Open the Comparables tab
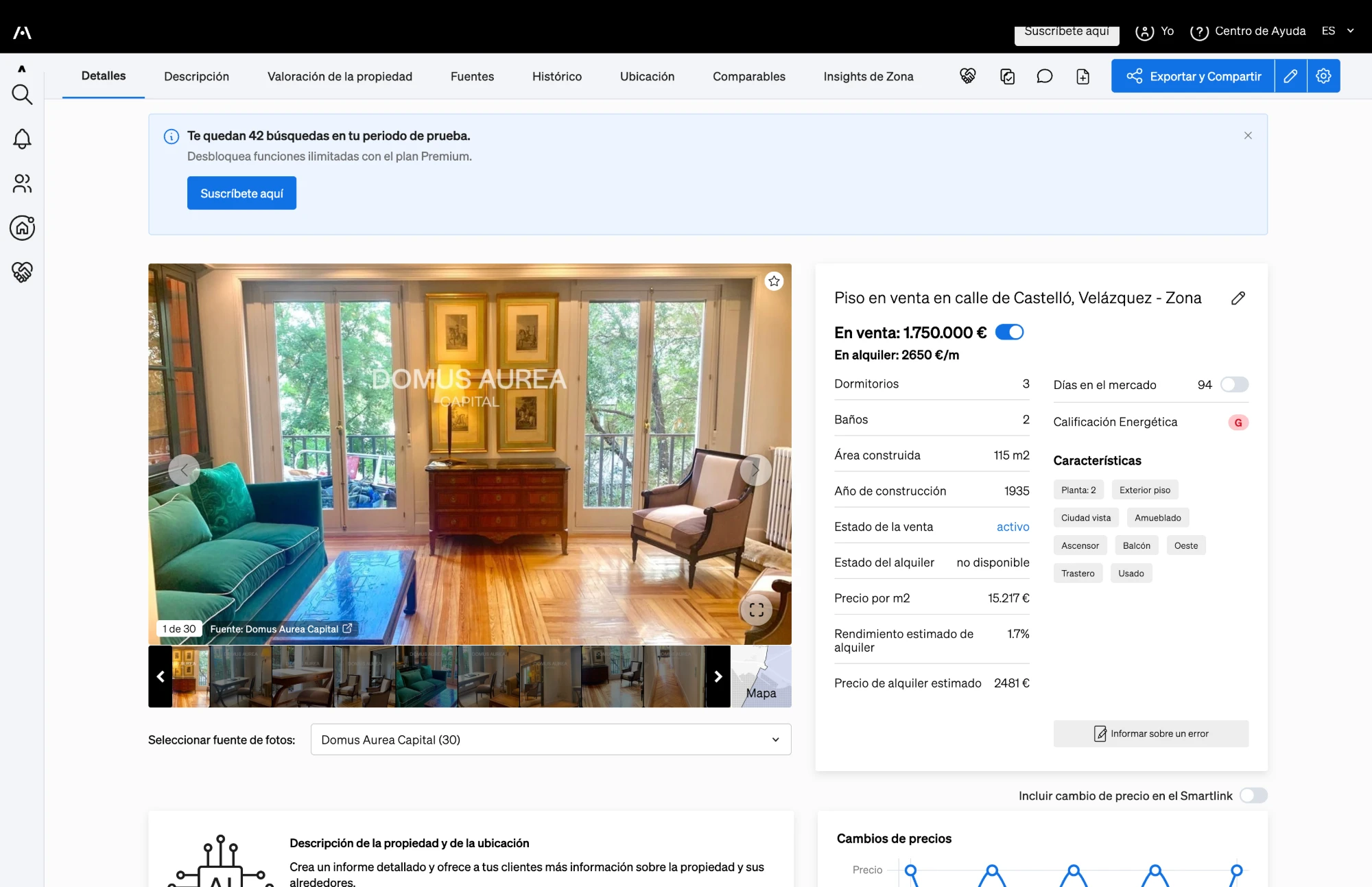The width and height of the screenshot is (1372, 887). point(749,77)
